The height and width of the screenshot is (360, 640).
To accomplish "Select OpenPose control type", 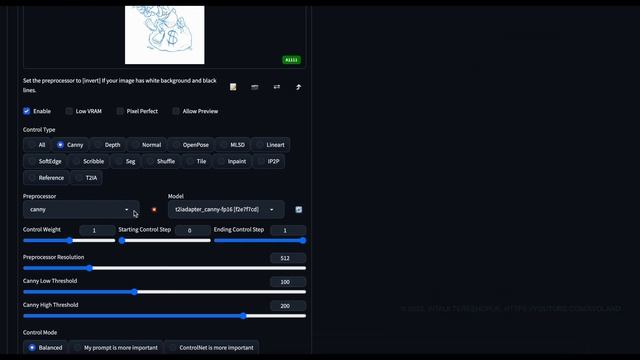I will [191, 145].
